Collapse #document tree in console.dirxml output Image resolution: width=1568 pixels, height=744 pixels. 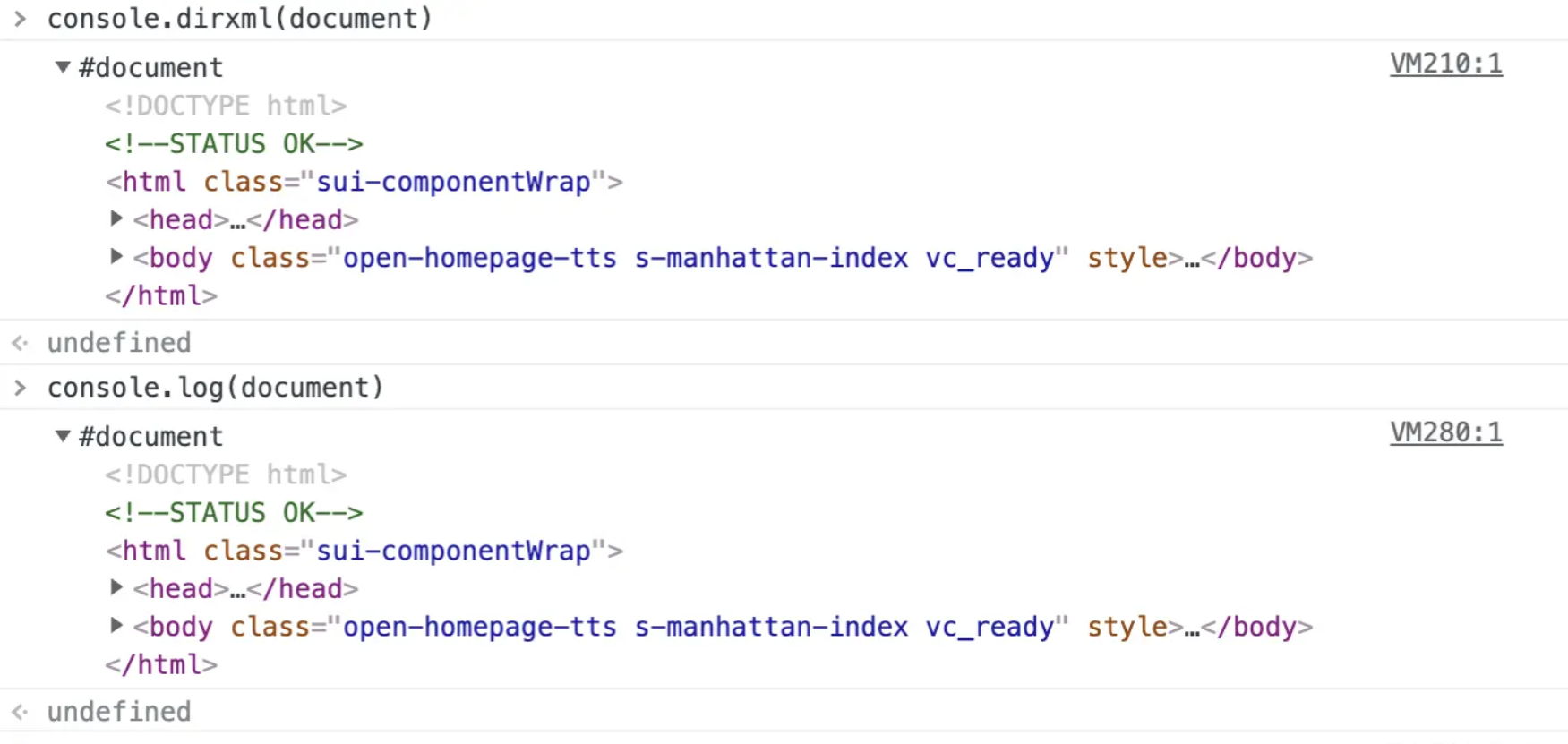coord(63,67)
